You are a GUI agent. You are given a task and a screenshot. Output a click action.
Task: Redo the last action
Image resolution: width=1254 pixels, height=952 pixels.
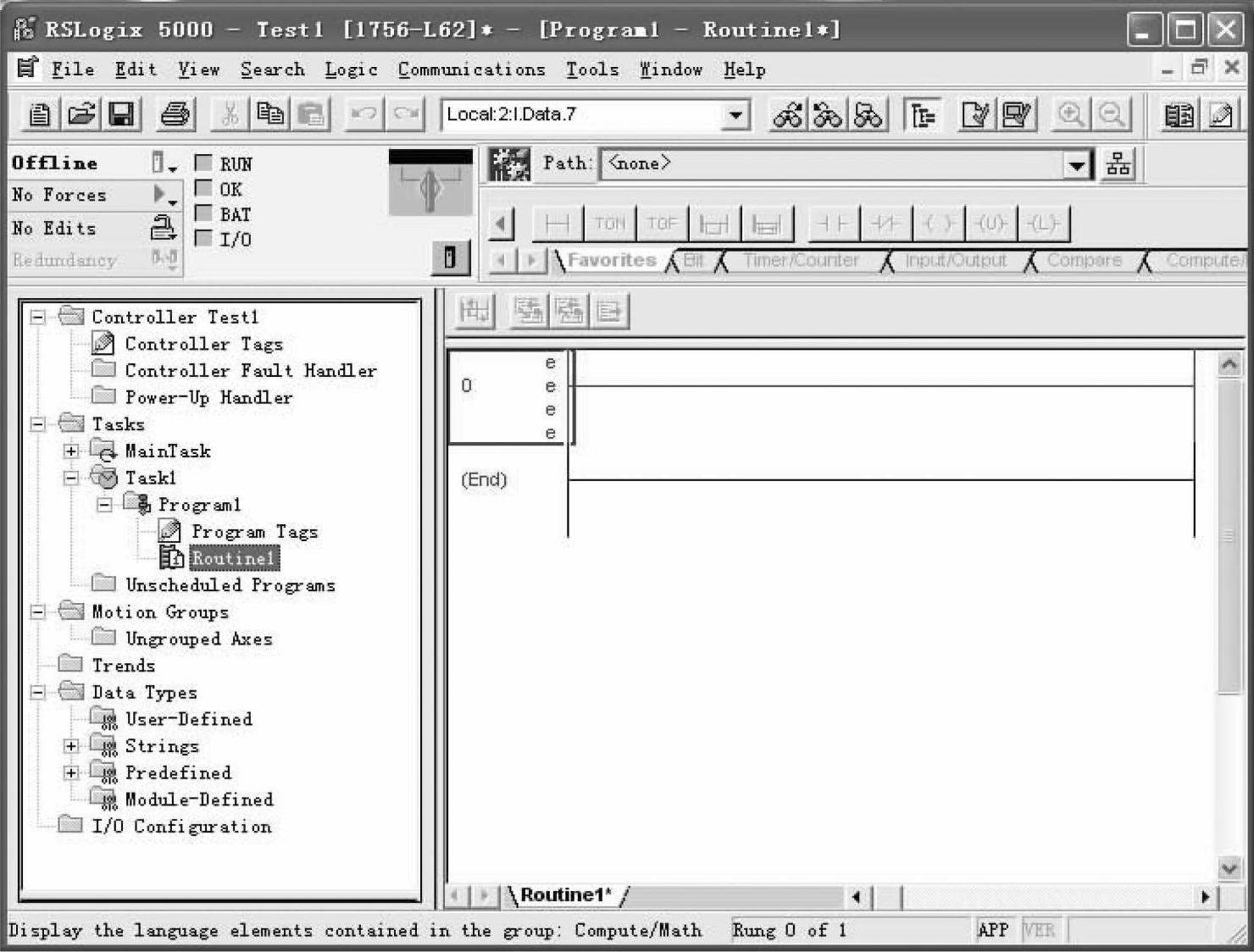(x=406, y=114)
